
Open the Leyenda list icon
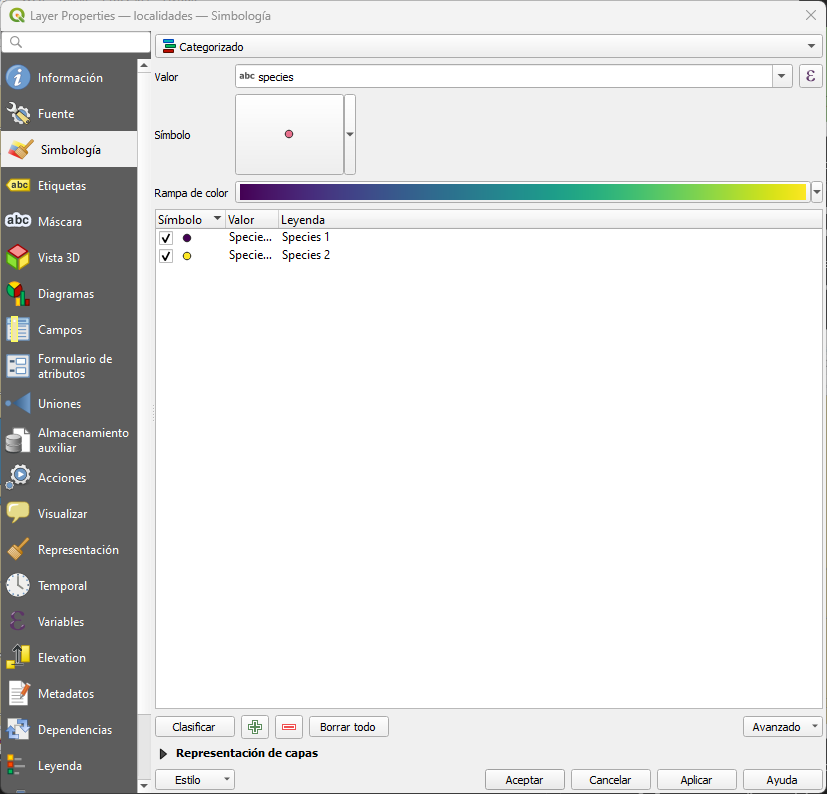tap(17, 766)
